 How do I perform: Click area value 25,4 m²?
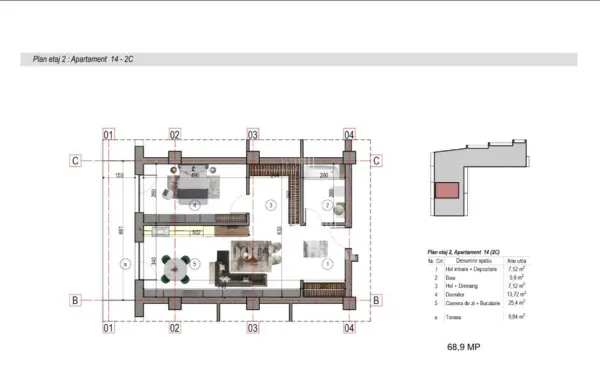click(x=517, y=303)
